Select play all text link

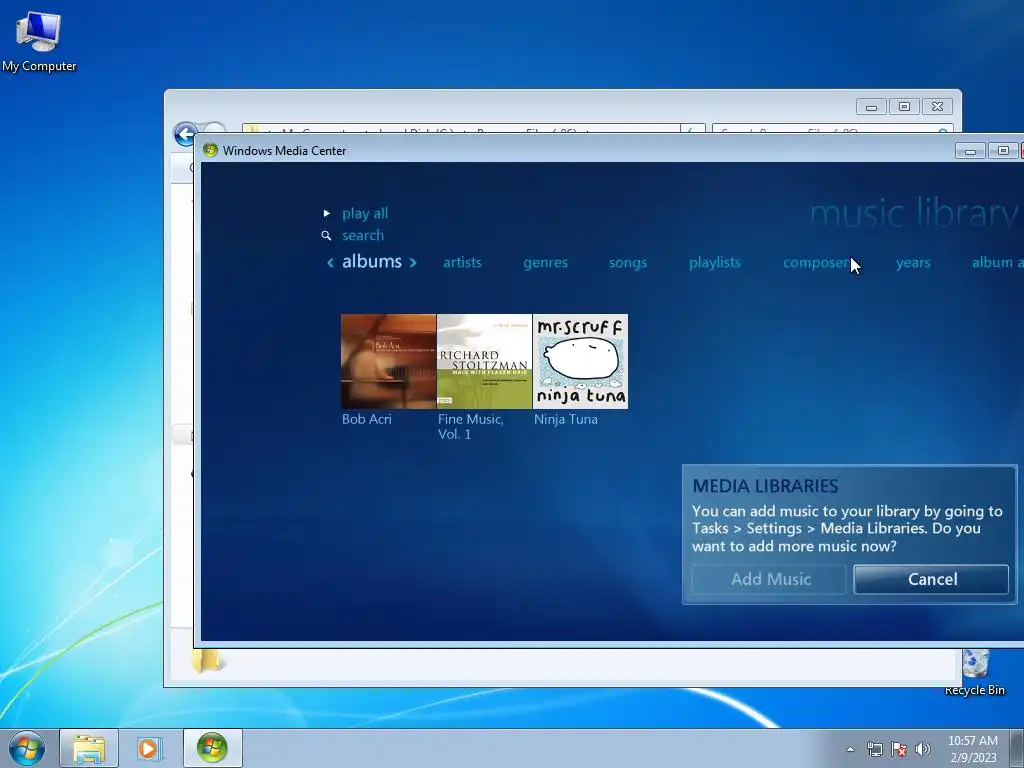coord(365,214)
